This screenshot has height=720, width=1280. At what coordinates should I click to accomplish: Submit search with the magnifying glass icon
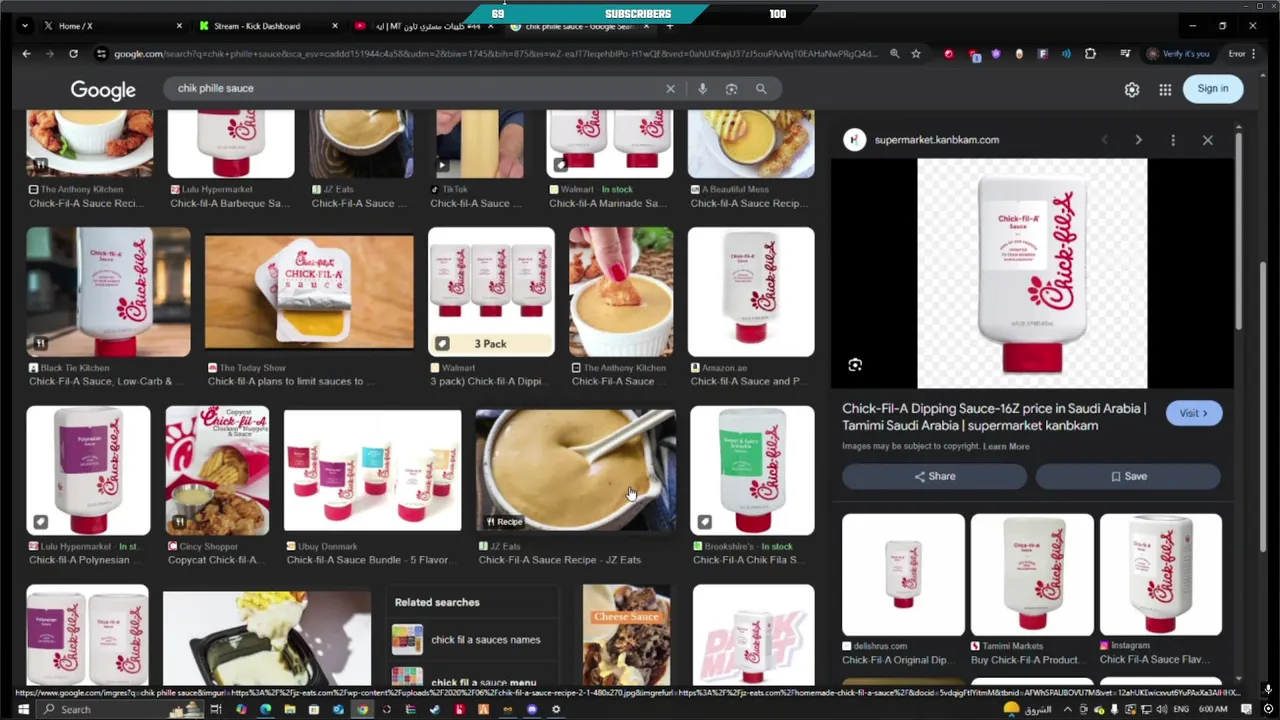click(761, 89)
